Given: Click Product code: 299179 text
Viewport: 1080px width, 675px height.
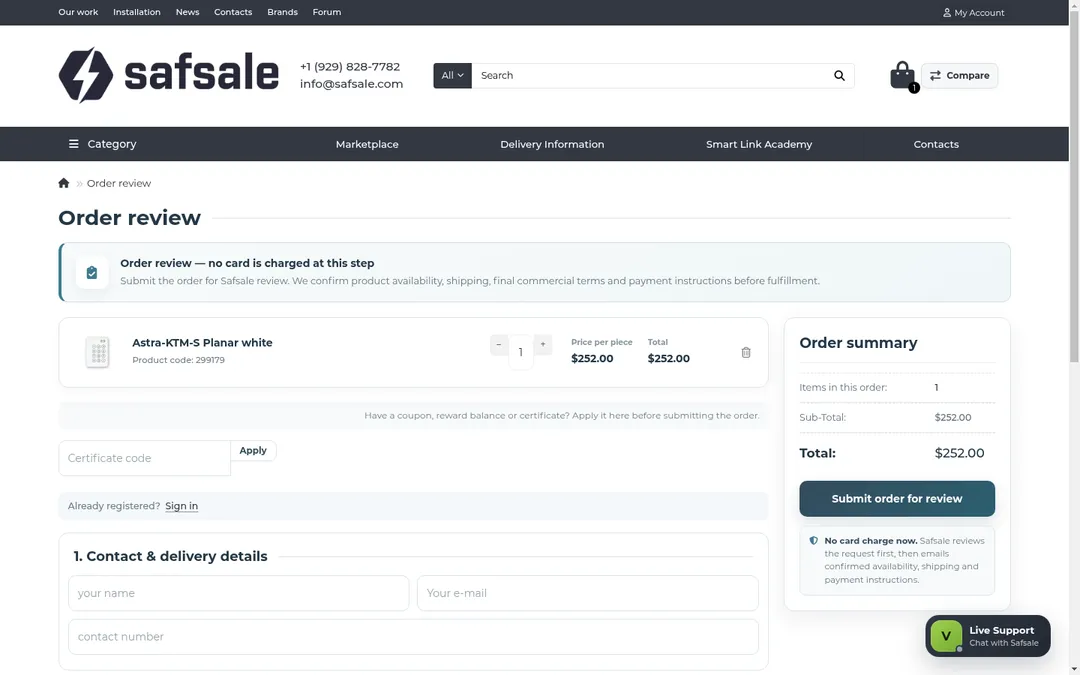Looking at the screenshot, I should point(178,360).
